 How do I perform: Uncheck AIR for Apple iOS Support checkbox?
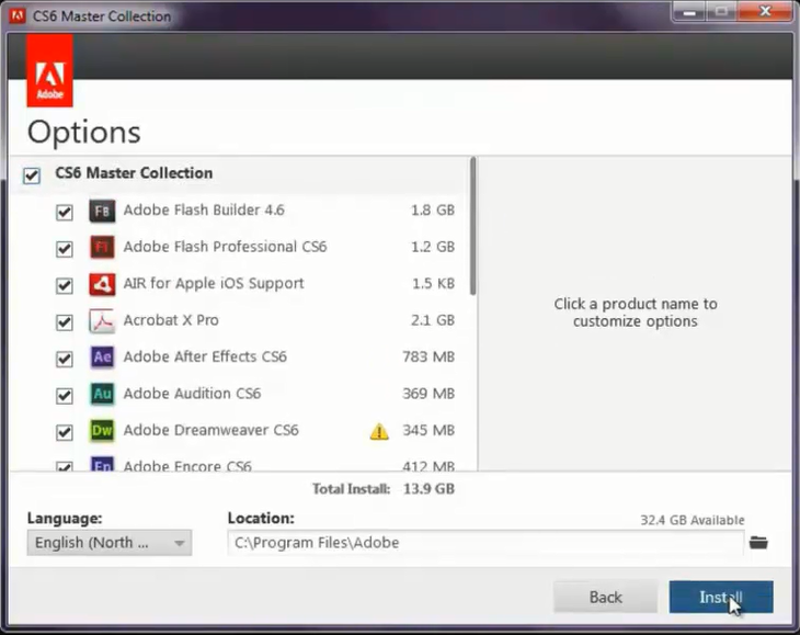[64, 285]
